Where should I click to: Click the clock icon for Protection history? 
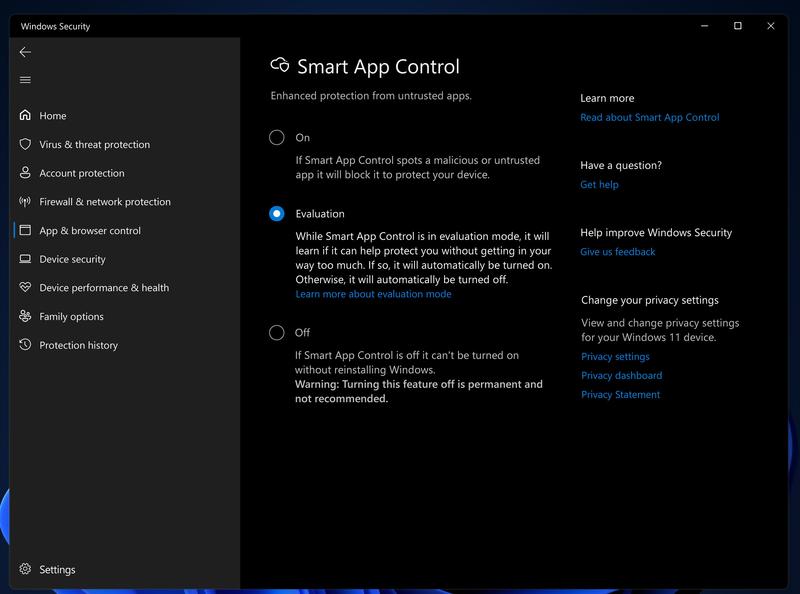[25, 344]
